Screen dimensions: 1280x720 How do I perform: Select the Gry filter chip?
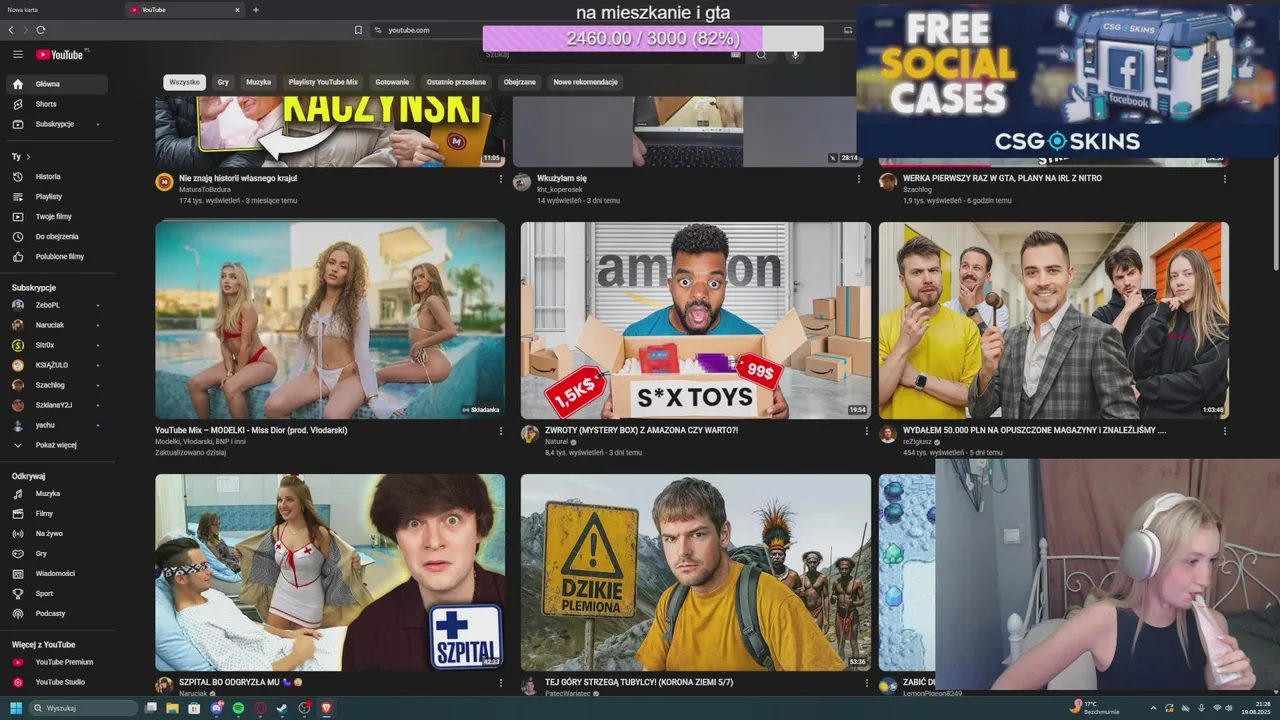pyautogui.click(x=223, y=82)
